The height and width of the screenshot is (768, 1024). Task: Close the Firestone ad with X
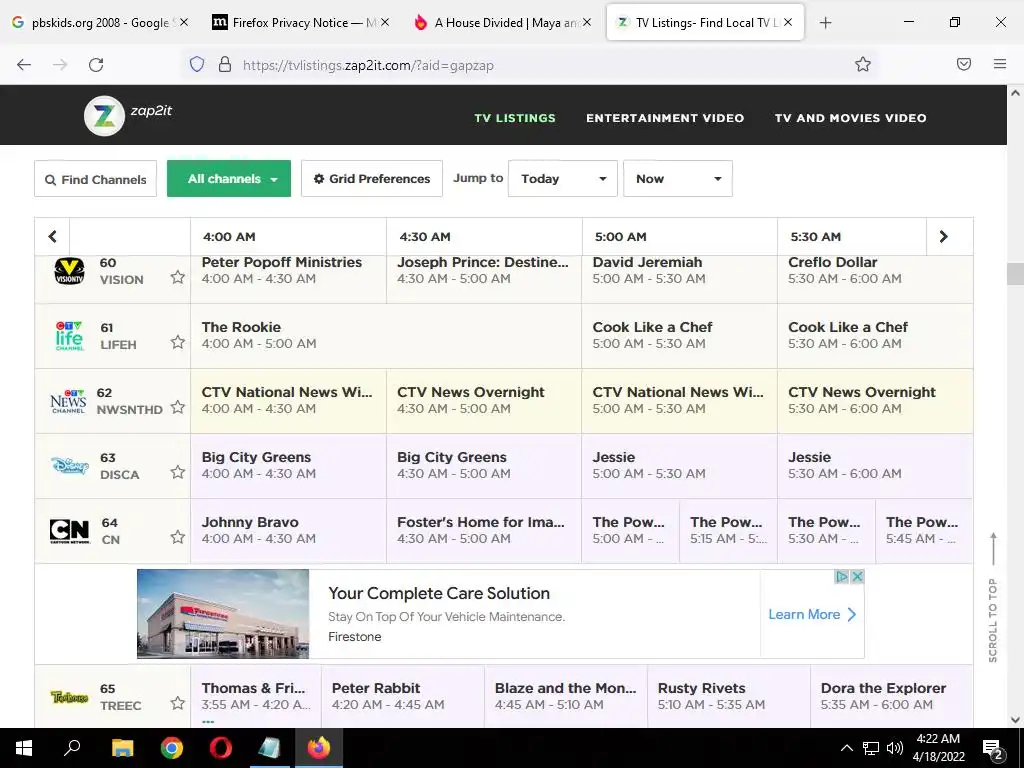coord(857,577)
